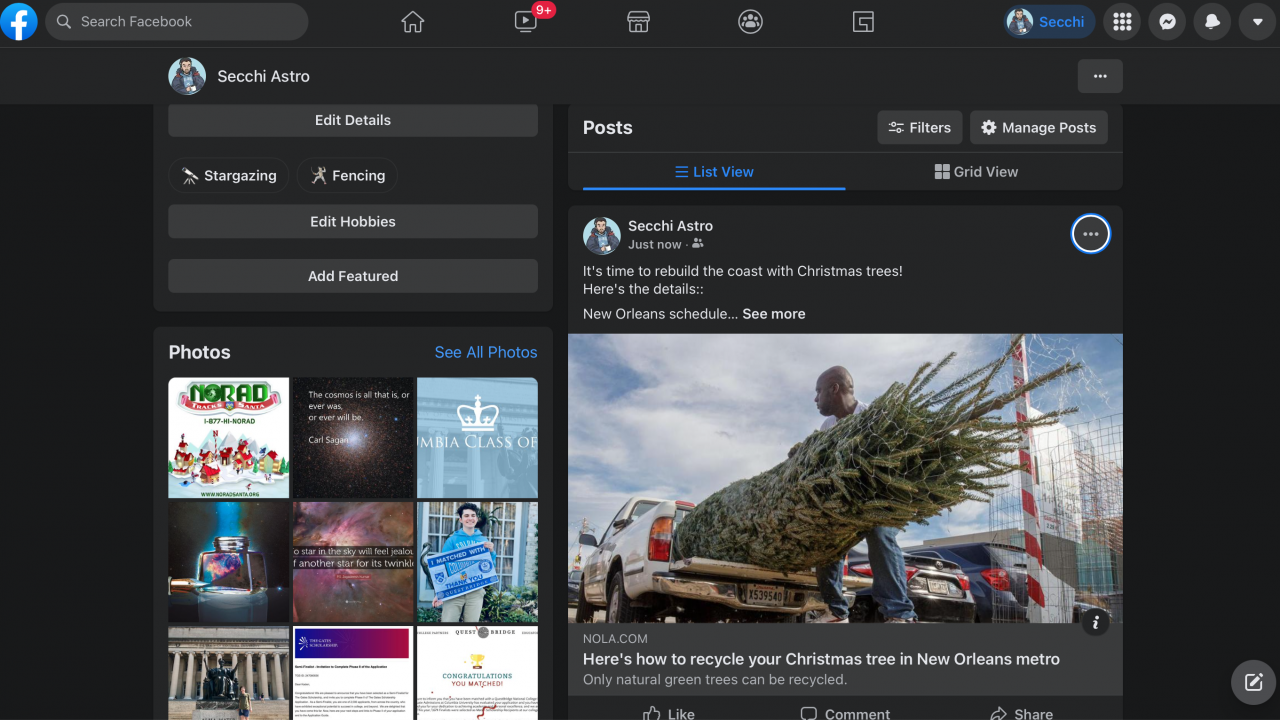
Task: Click the link info icon on article image
Action: 1096,622
